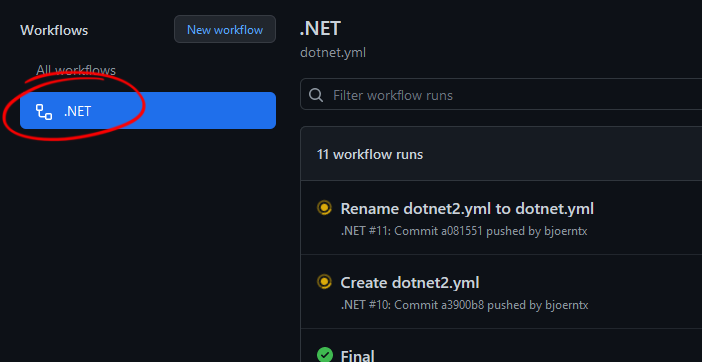Viewport: 702px width, 362px height.
Task: Open the Final workflow run
Action: (x=357, y=356)
